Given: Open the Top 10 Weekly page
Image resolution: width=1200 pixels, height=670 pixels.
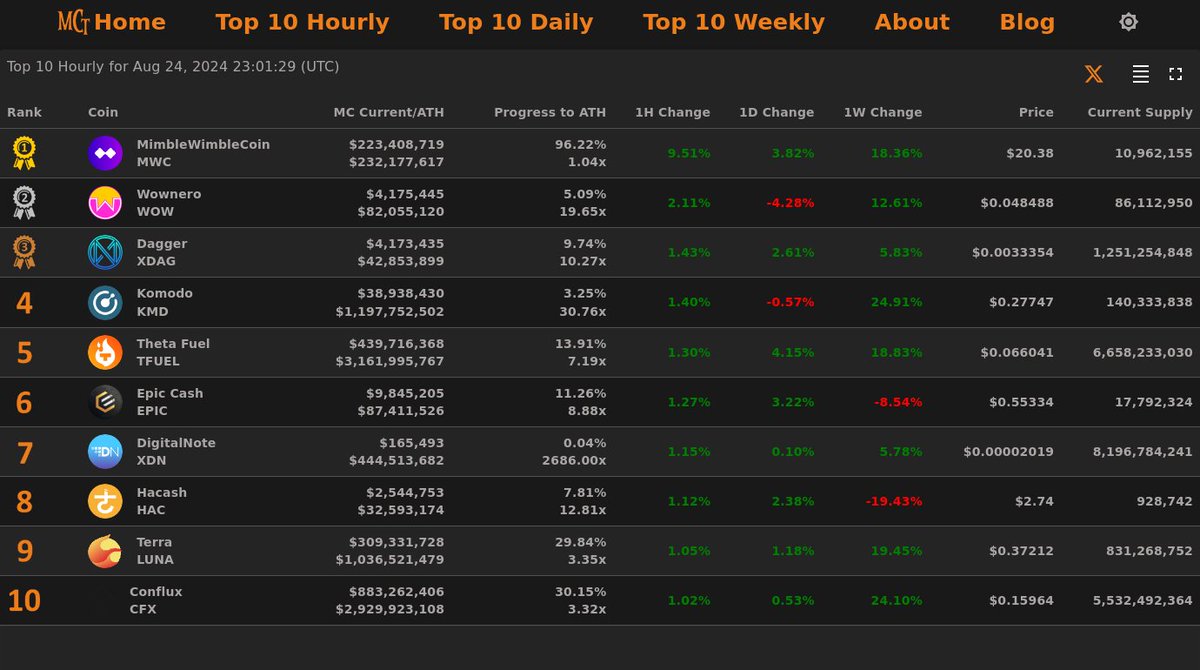Looking at the screenshot, I should click(x=734, y=22).
